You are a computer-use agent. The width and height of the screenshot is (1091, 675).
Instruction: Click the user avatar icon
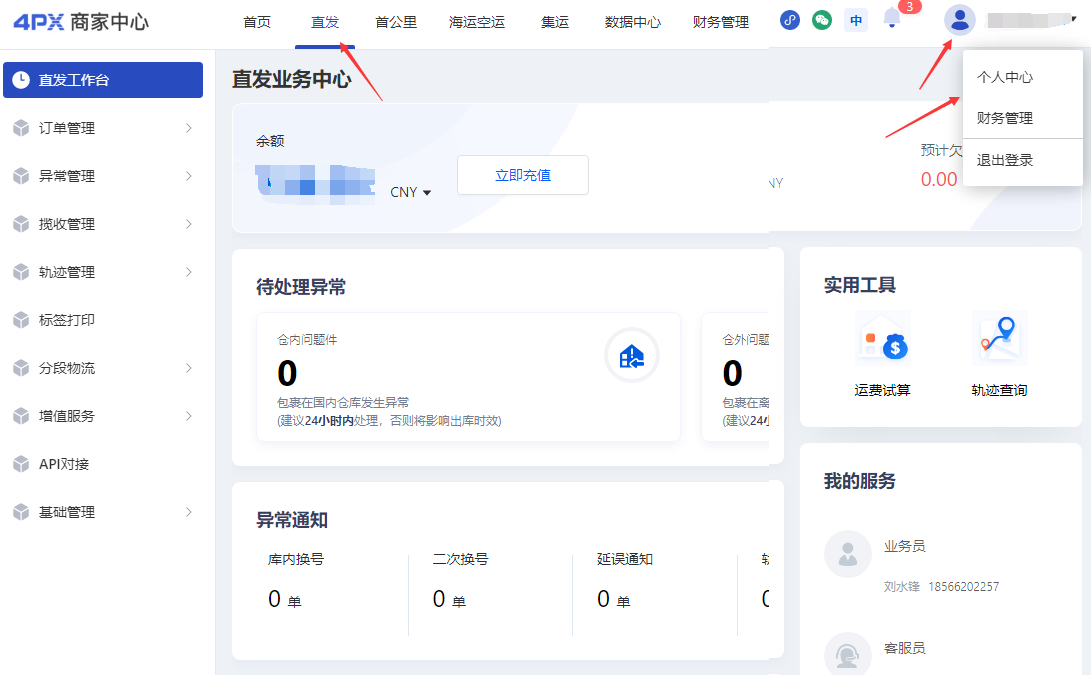click(959, 19)
